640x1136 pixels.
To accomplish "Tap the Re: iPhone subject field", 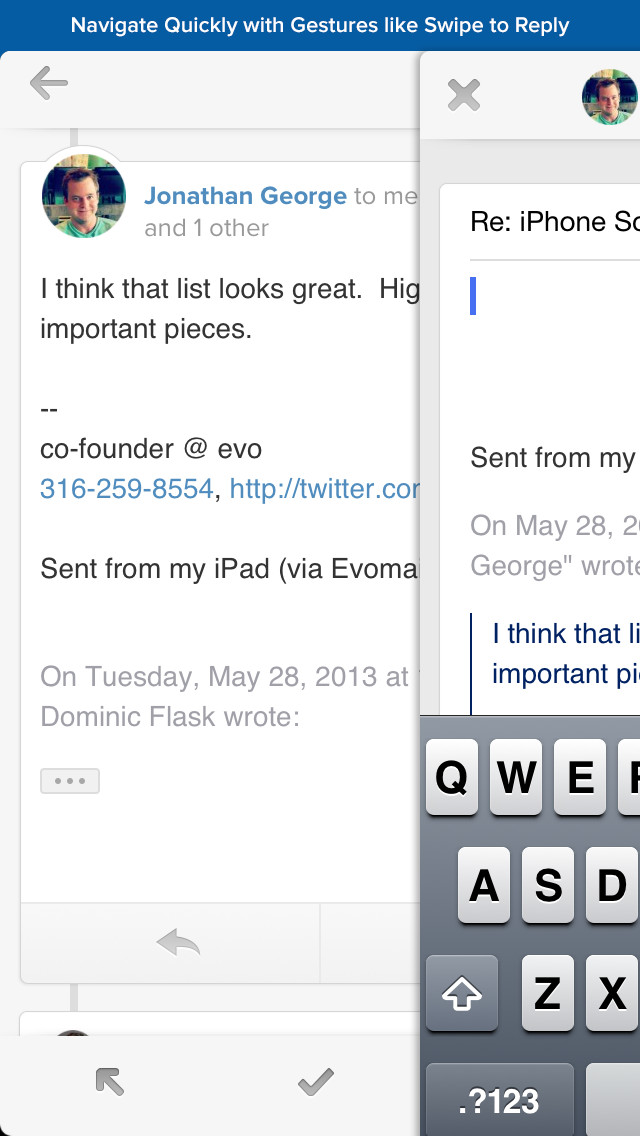I will 554,222.
